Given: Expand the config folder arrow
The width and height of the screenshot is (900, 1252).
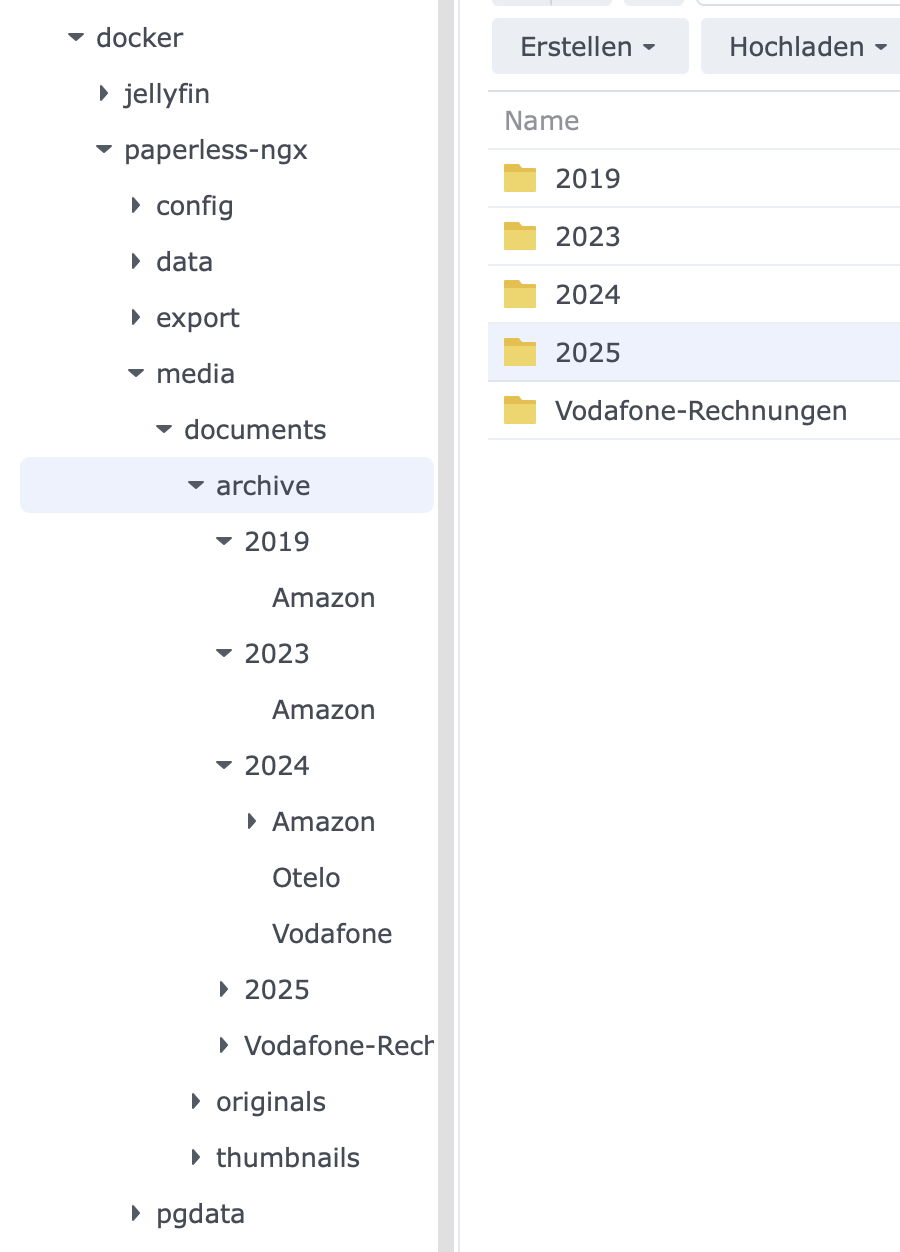Looking at the screenshot, I should 136,206.
